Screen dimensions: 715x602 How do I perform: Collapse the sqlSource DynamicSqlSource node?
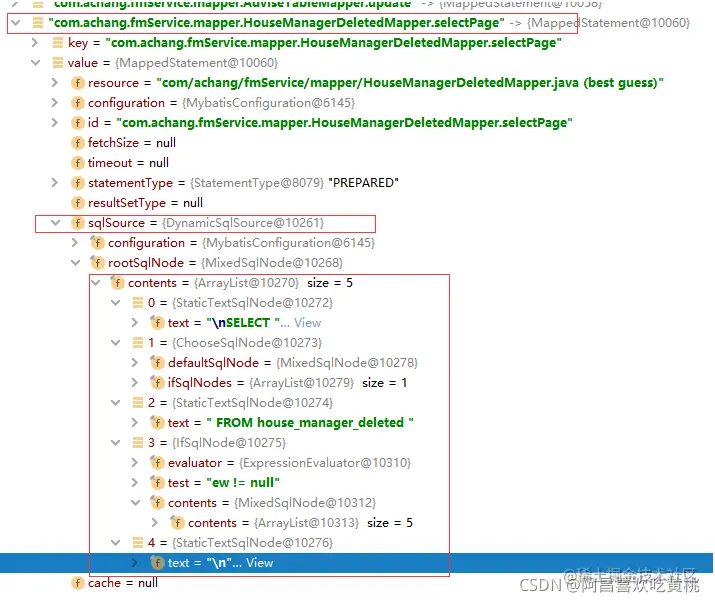[x=56, y=223]
